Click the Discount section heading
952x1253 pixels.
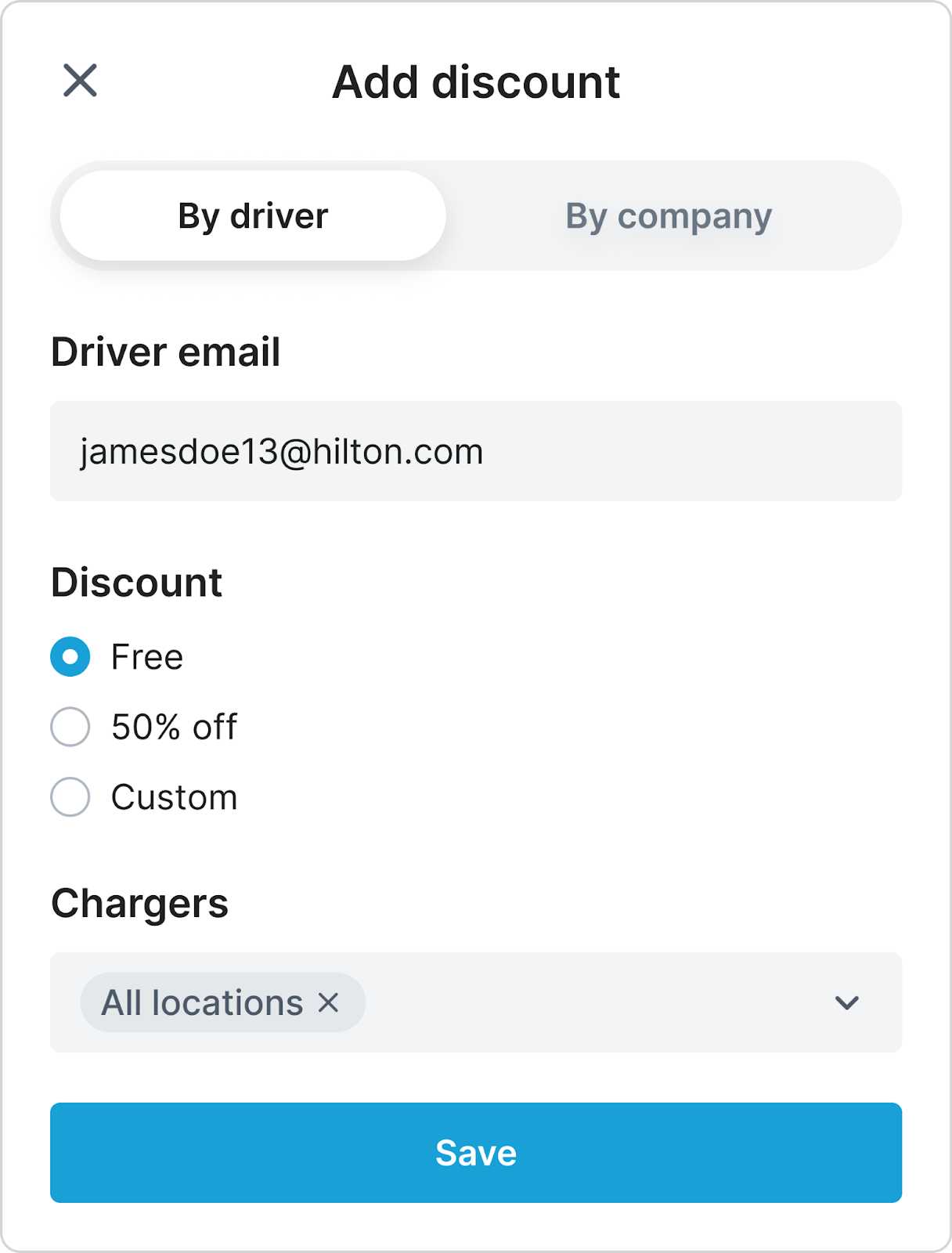pos(137,583)
